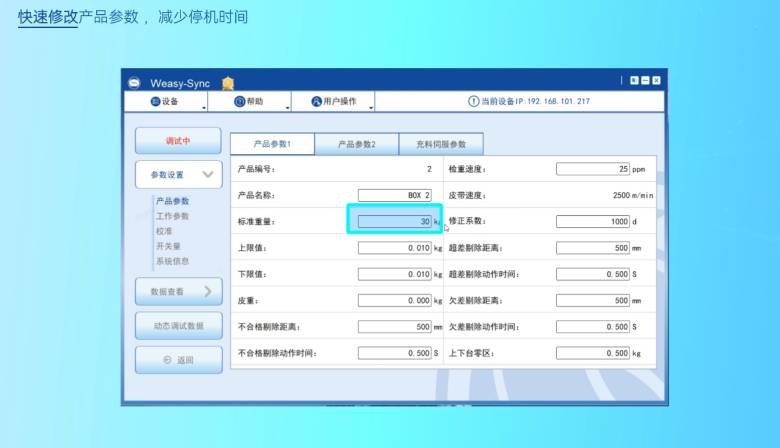Open the 用户操作 dropdown arrow

click(370, 107)
